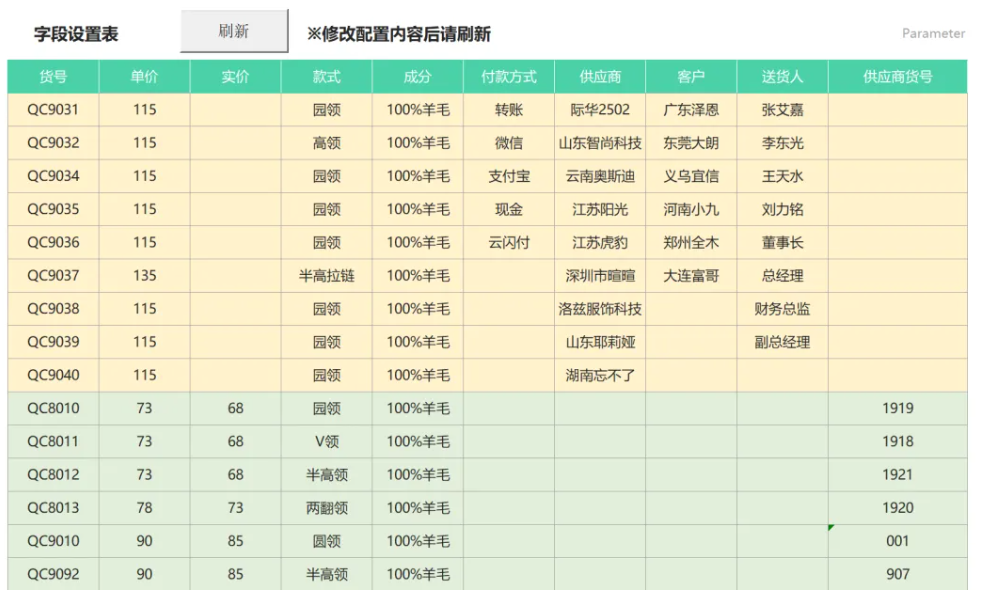Viewport: 981px width, 598px height.
Task: Select the 义乌宜信 customer cell
Action: pos(691,176)
